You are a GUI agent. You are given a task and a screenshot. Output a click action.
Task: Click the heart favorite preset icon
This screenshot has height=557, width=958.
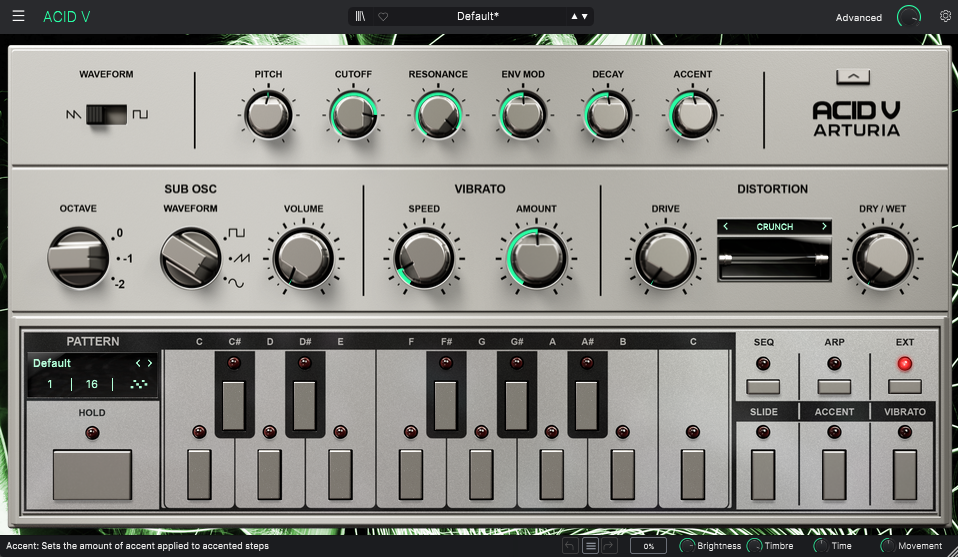click(x=383, y=16)
